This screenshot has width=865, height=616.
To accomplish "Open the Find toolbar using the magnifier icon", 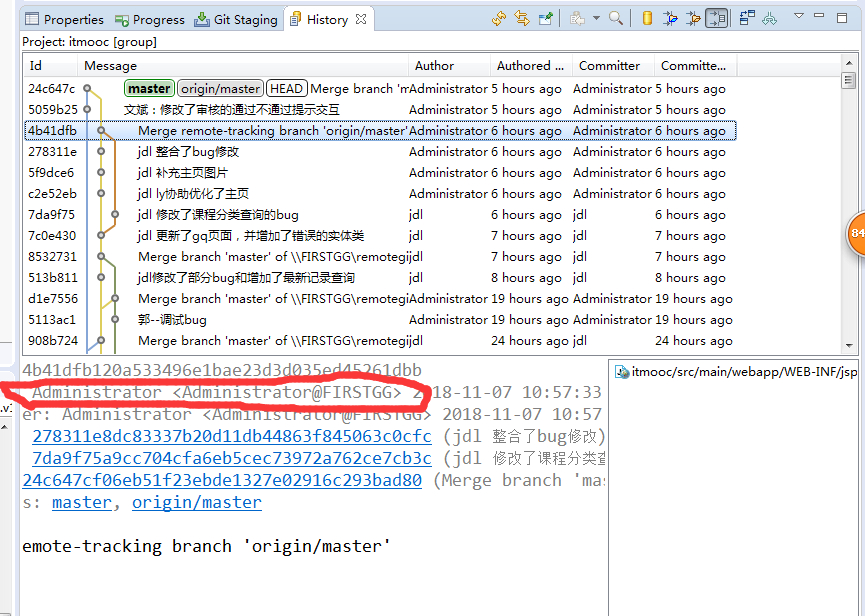I will (616, 17).
